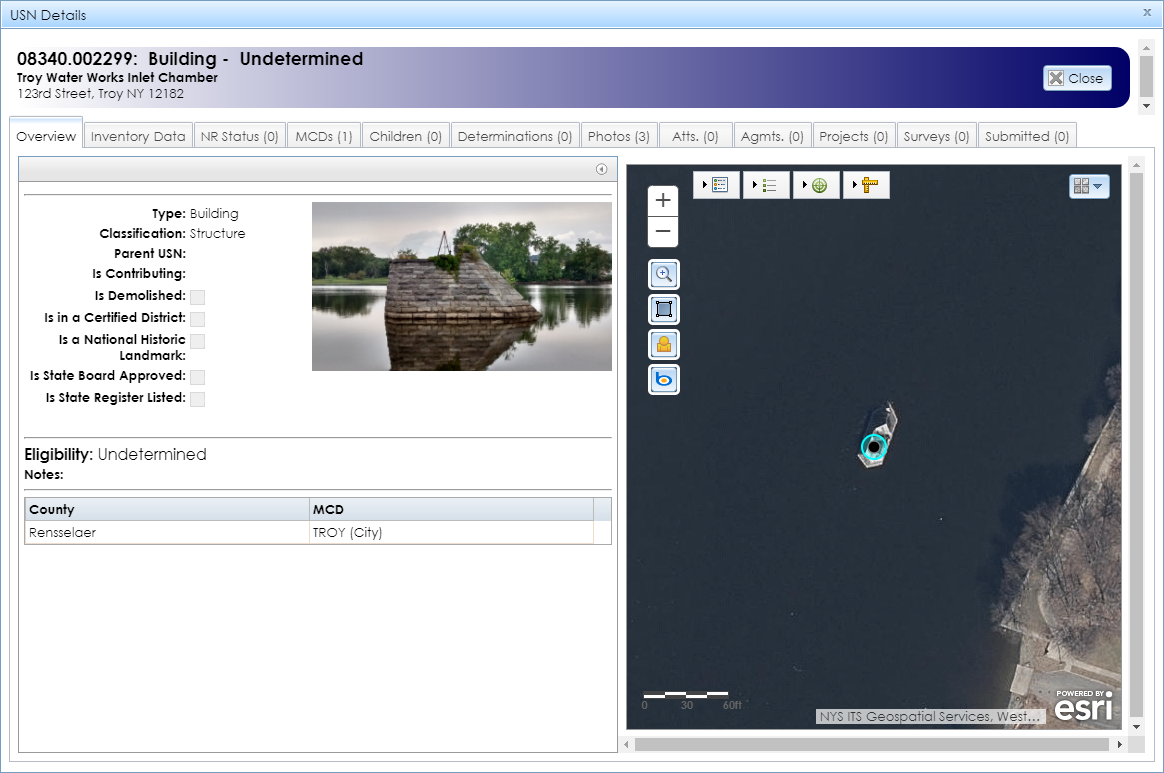Toggle Is State Register Listed checkbox

(x=197, y=399)
